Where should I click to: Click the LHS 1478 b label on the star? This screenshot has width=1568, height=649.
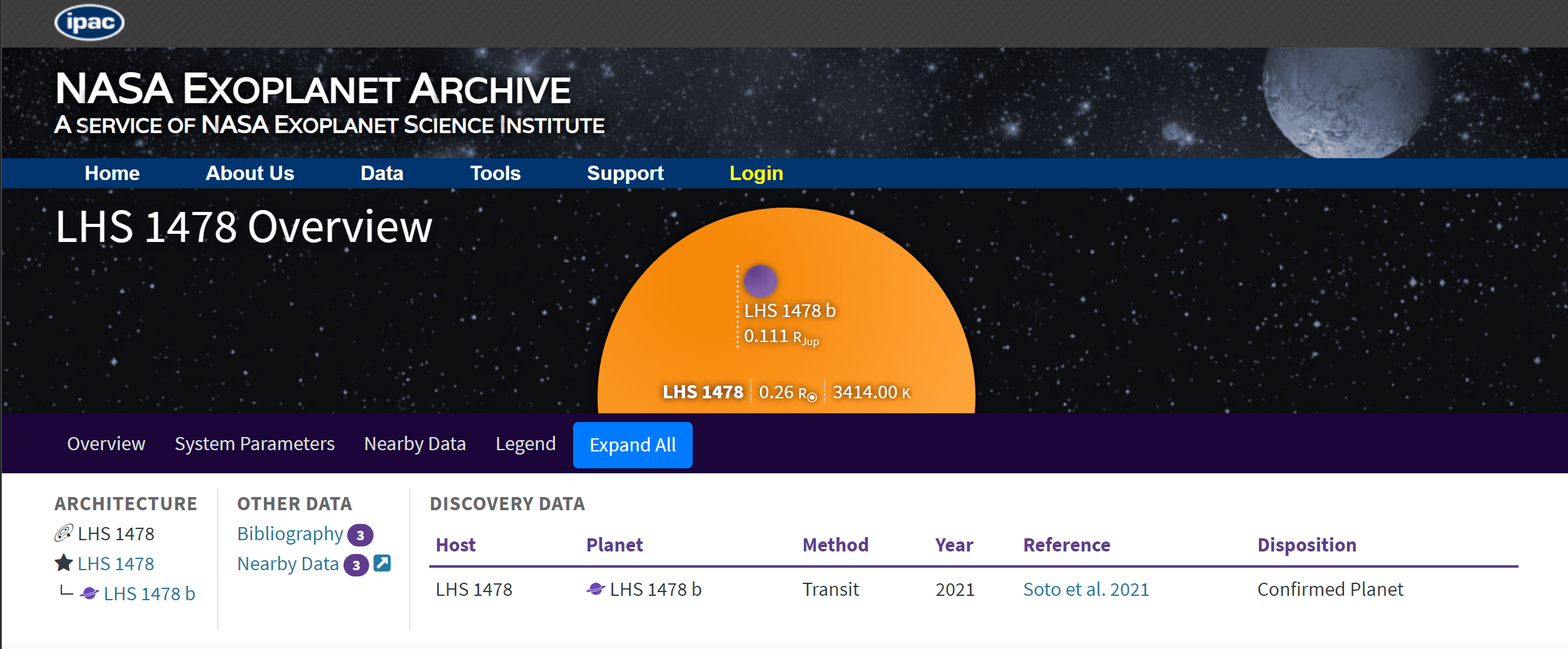[790, 311]
